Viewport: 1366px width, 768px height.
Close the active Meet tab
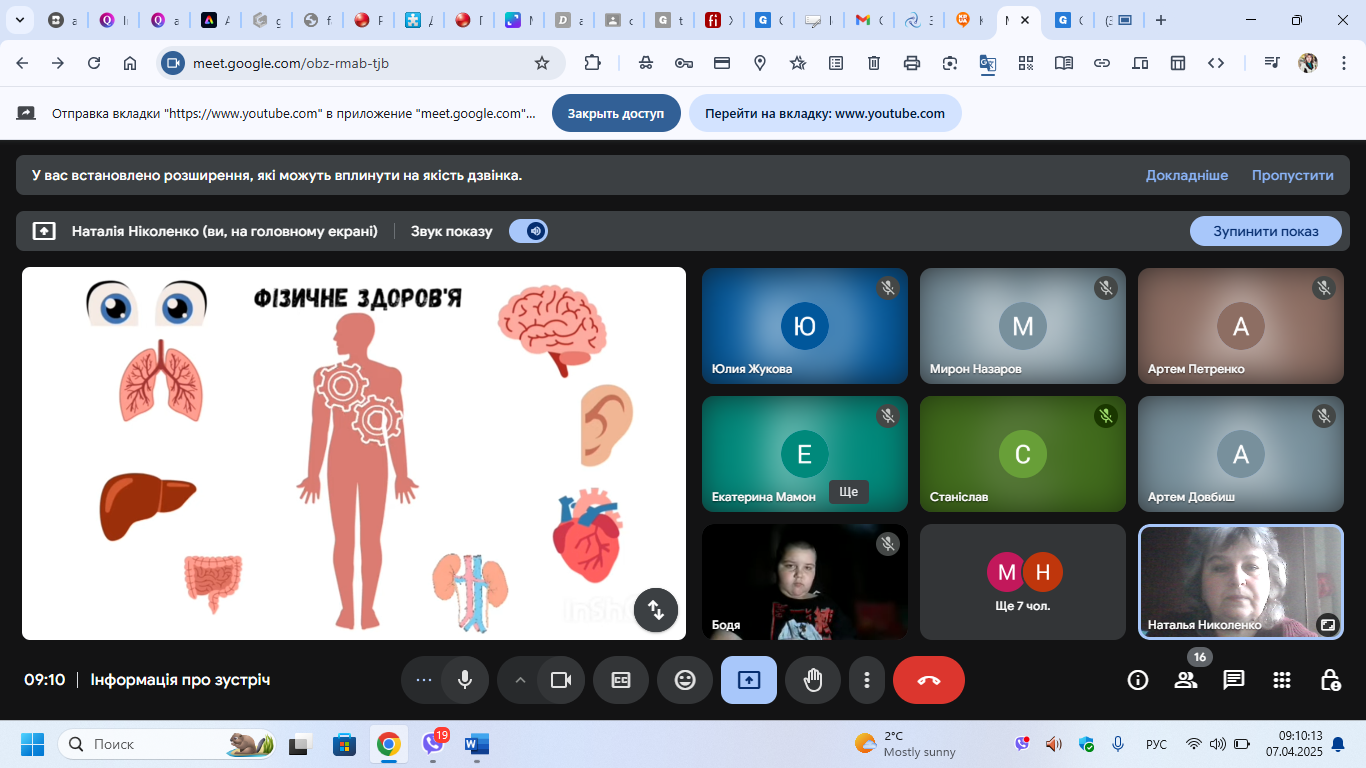(x=1025, y=20)
